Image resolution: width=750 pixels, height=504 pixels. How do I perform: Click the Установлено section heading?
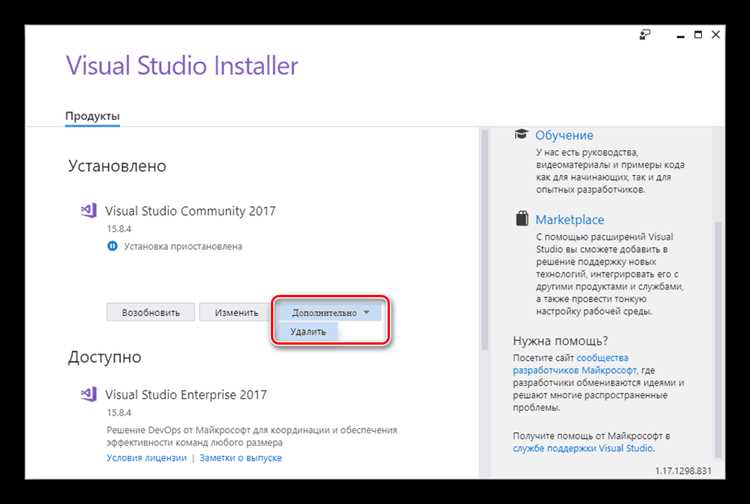click(117, 166)
